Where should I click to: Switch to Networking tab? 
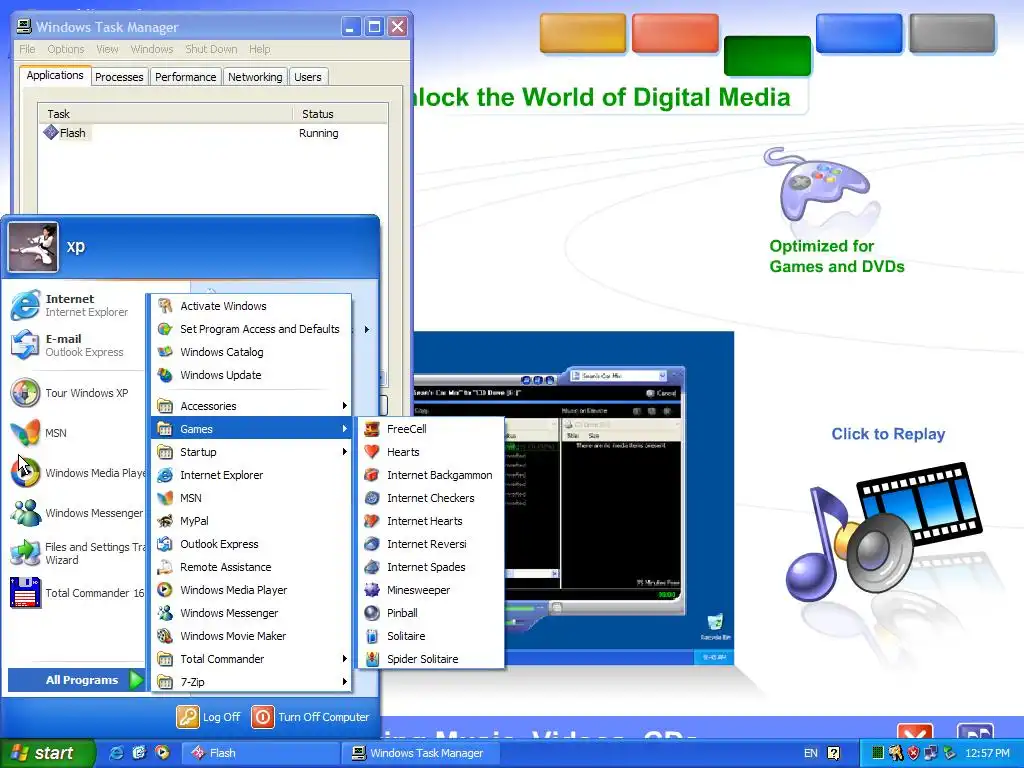[x=255, y=77]
